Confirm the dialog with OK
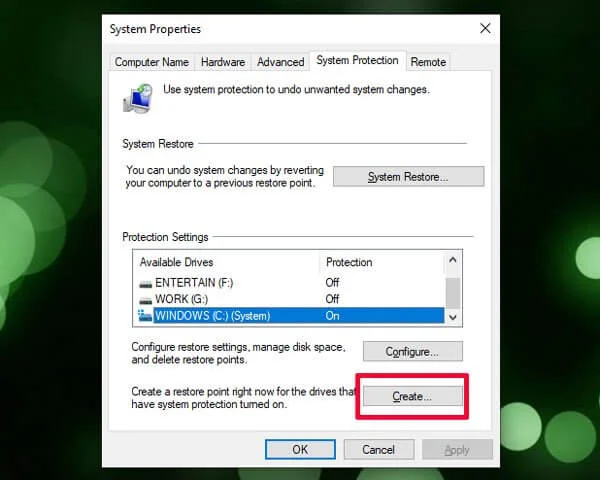 300,449
